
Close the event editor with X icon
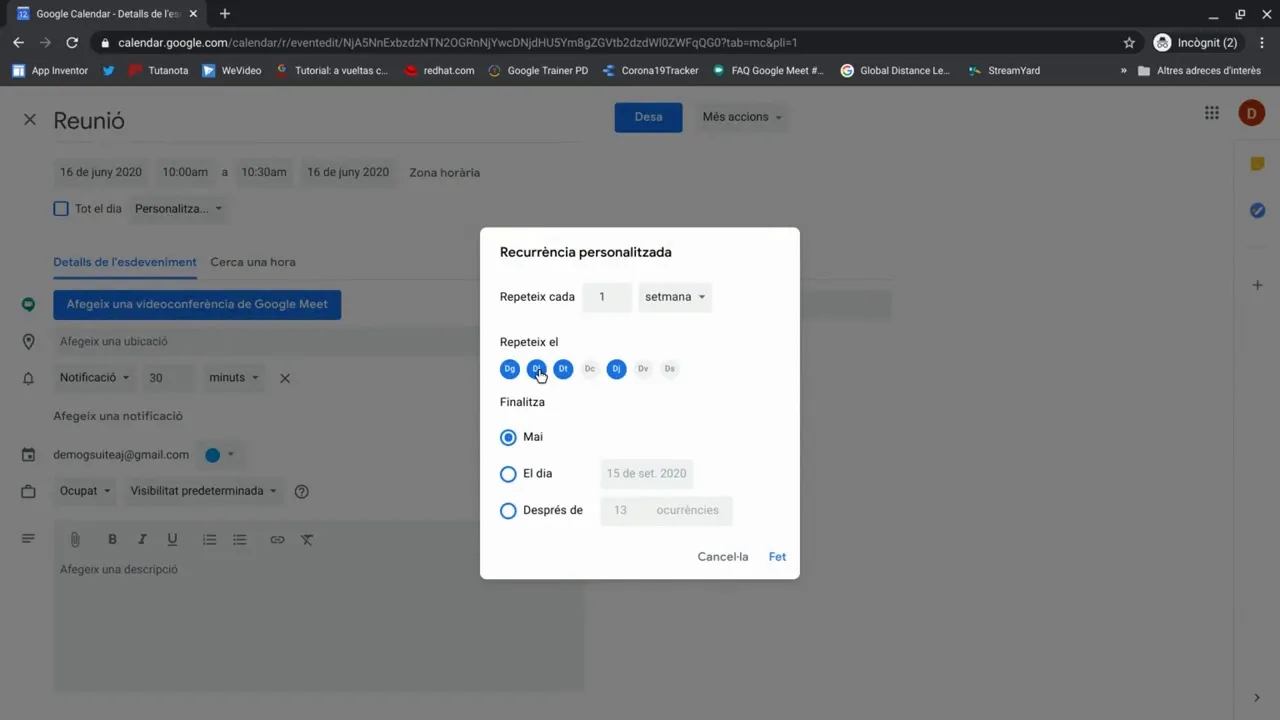pyautogui.click(x=30, y=120)
